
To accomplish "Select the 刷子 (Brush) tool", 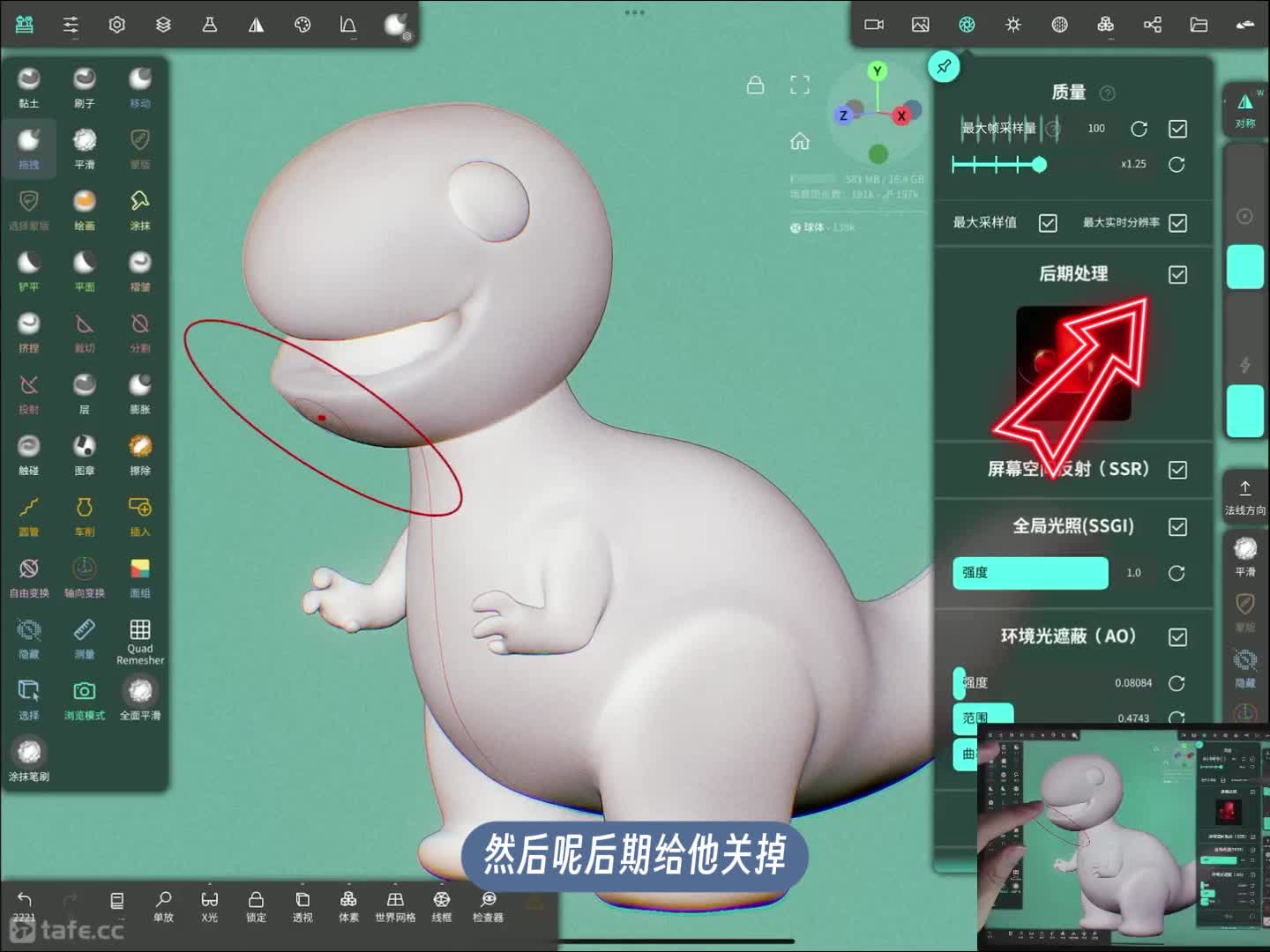I will click(85, 86).
